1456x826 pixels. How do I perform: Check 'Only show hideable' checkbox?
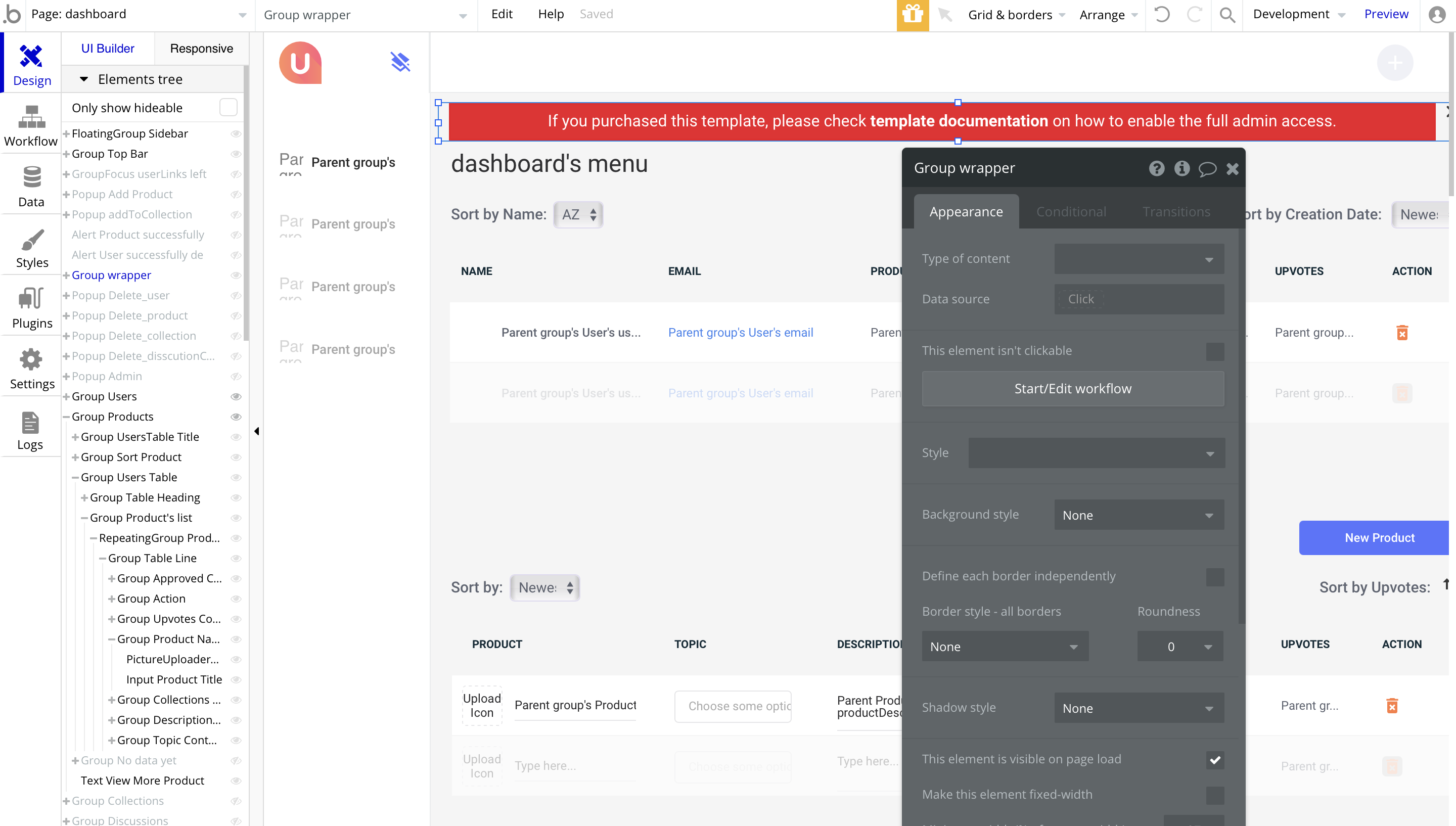[x=228, y=107]
